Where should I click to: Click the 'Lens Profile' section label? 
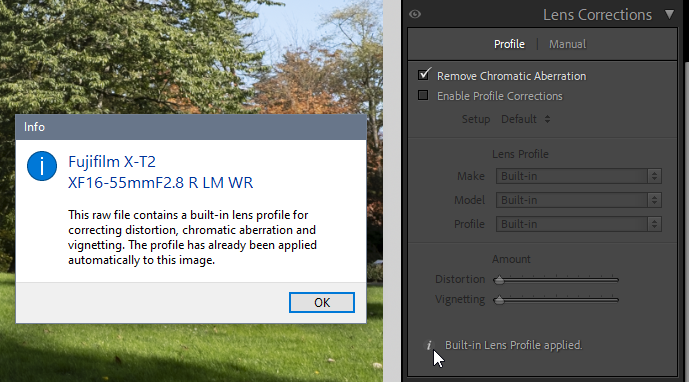tap(520, 154)
